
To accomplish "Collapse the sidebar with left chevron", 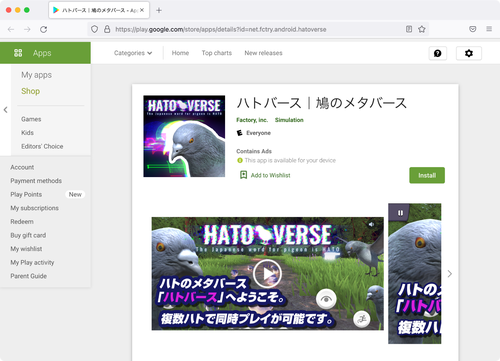I will (x=5, y=110).
